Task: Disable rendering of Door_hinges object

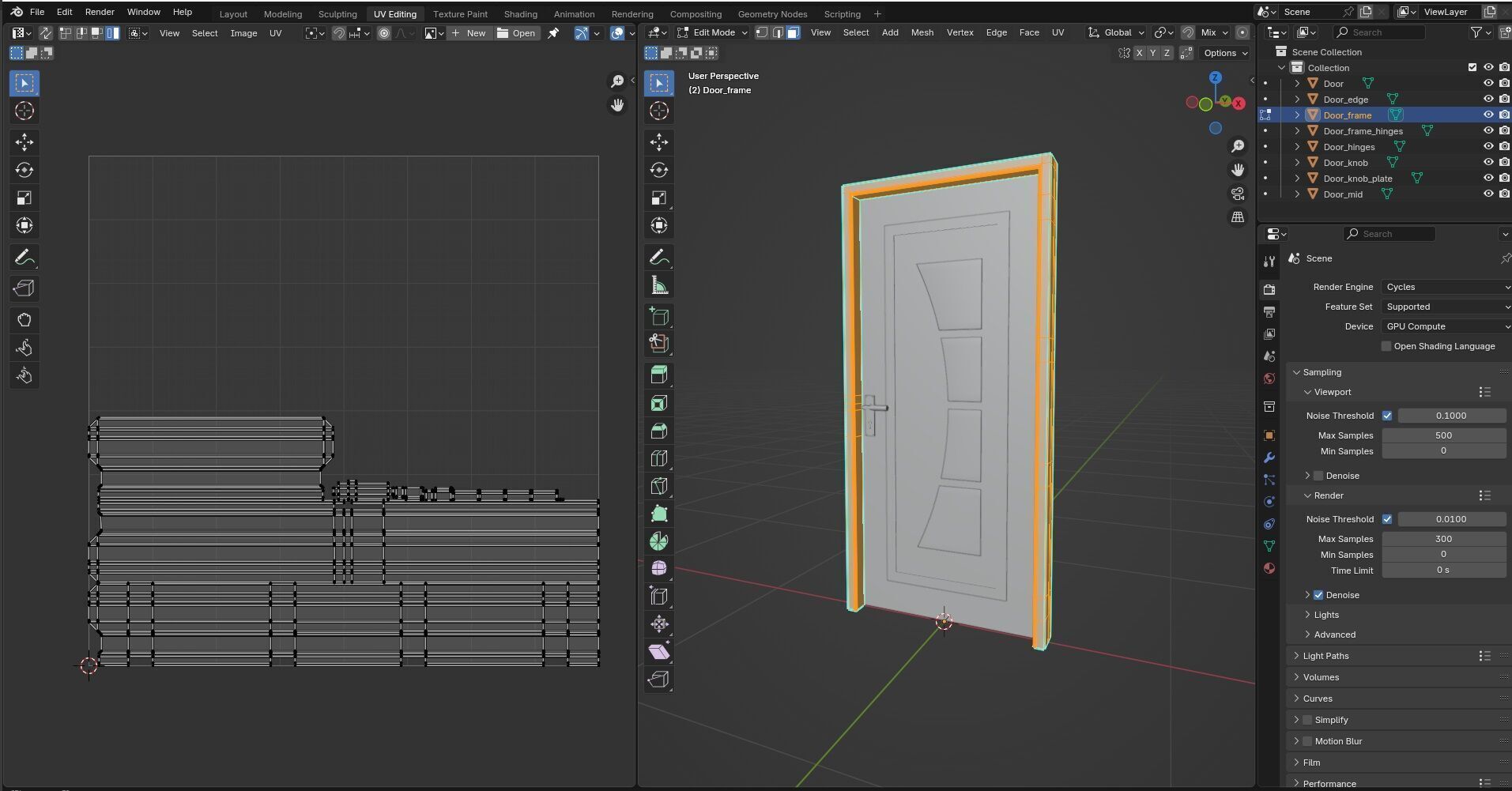Action: pos(1505,146)
